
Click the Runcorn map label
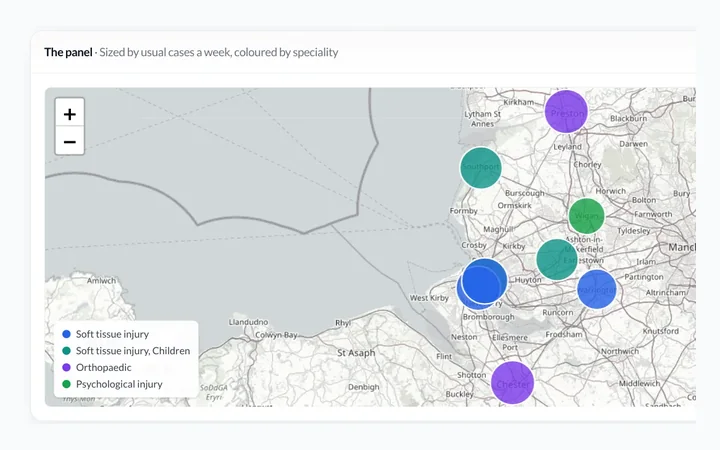coord(557,313)
